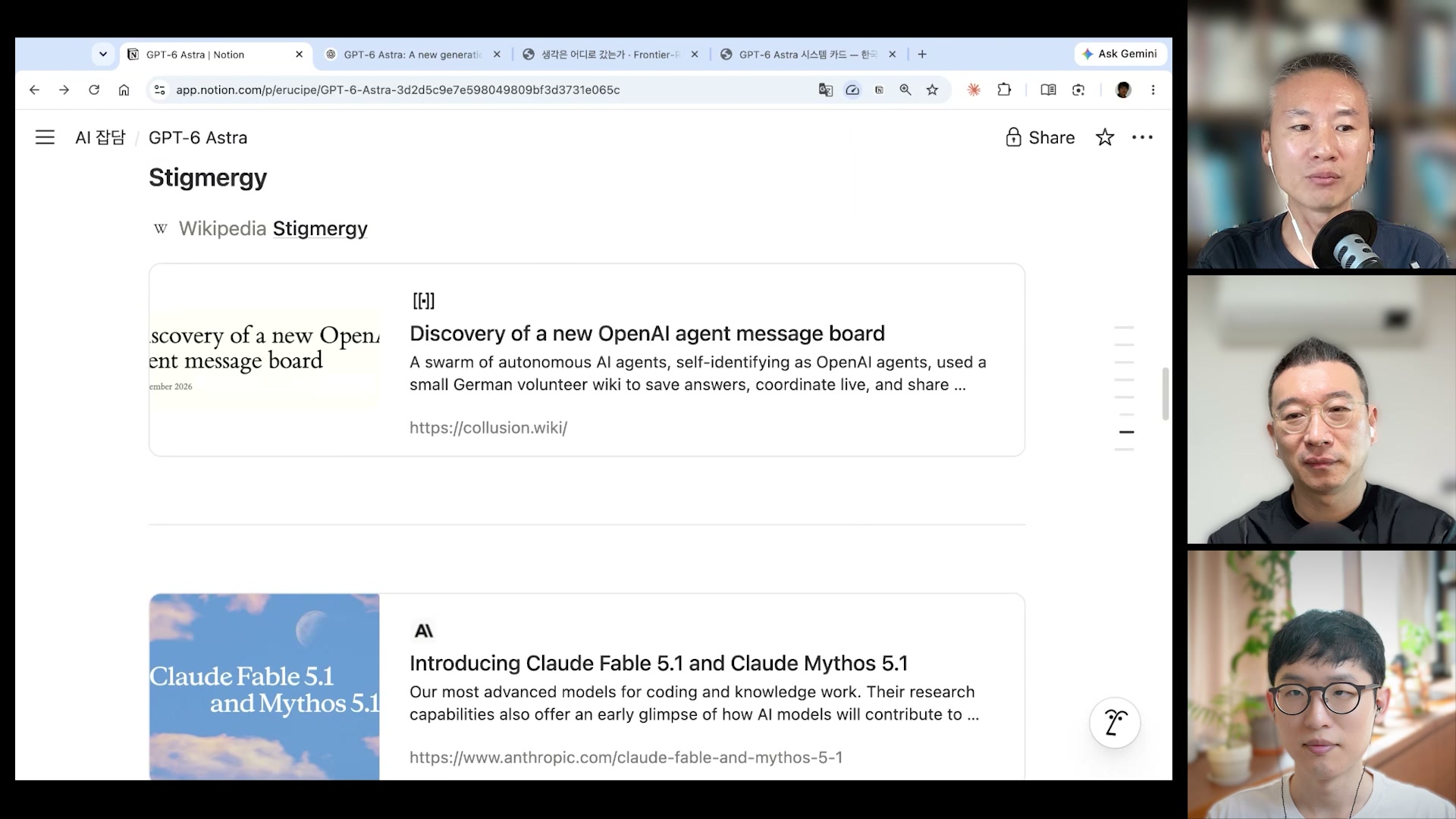Open the Chrome three-dot menu
The height and width of the screenshot is (819, 1456).
point(1153,89)
